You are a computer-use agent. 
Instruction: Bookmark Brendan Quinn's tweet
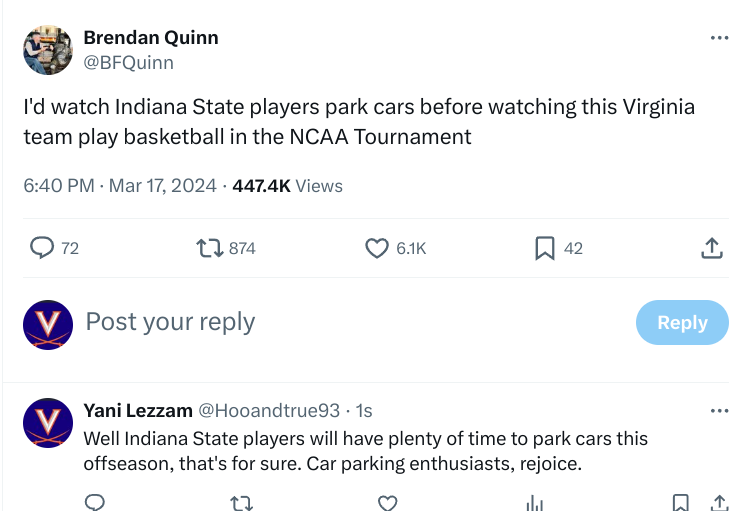tap(545, 247)
